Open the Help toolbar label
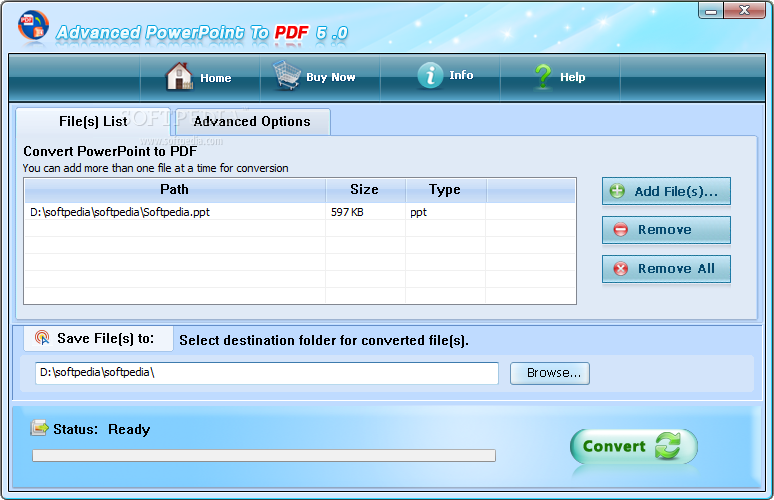774x500 pixels. tap(573, 77)
